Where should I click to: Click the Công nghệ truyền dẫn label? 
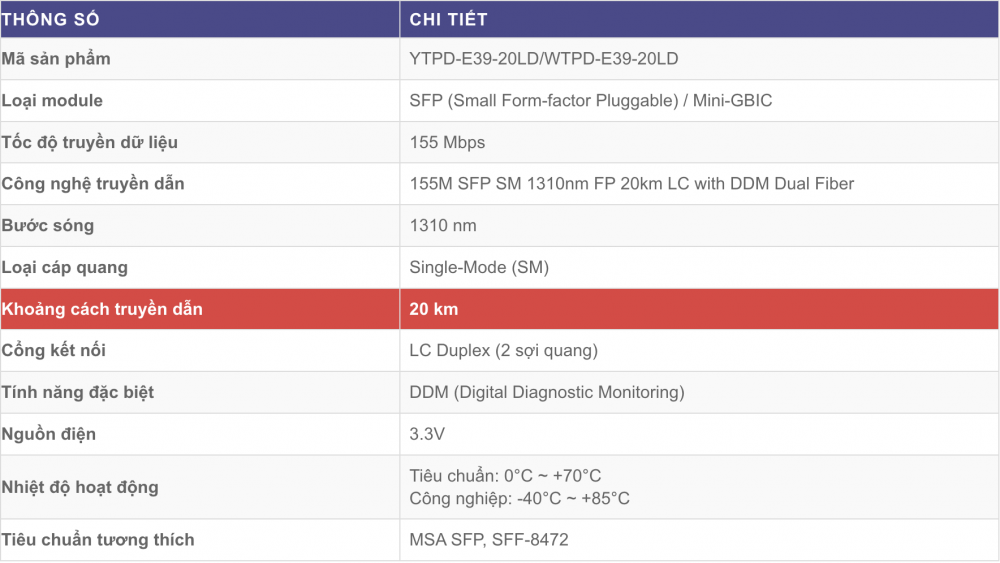coord(92,184)
